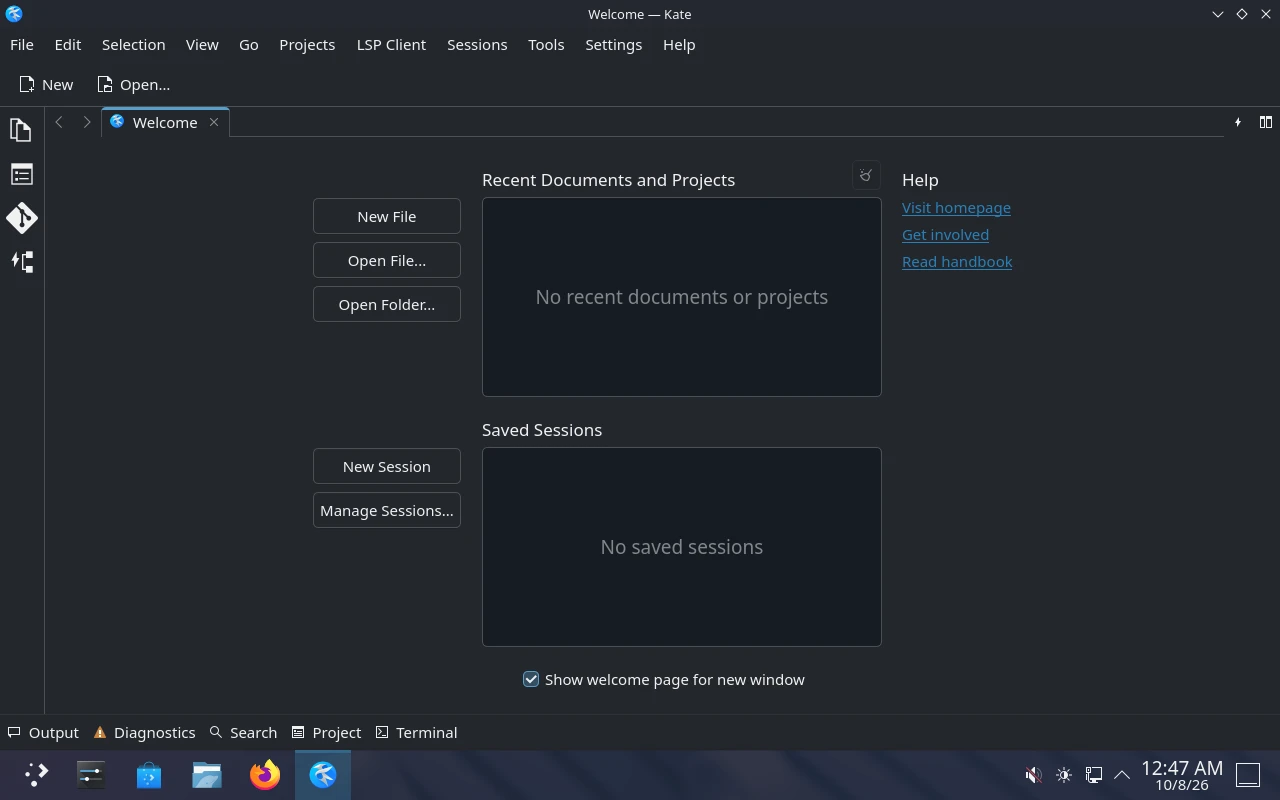
Task: Follow the Visit homepage link
Action: pos(956,208)
